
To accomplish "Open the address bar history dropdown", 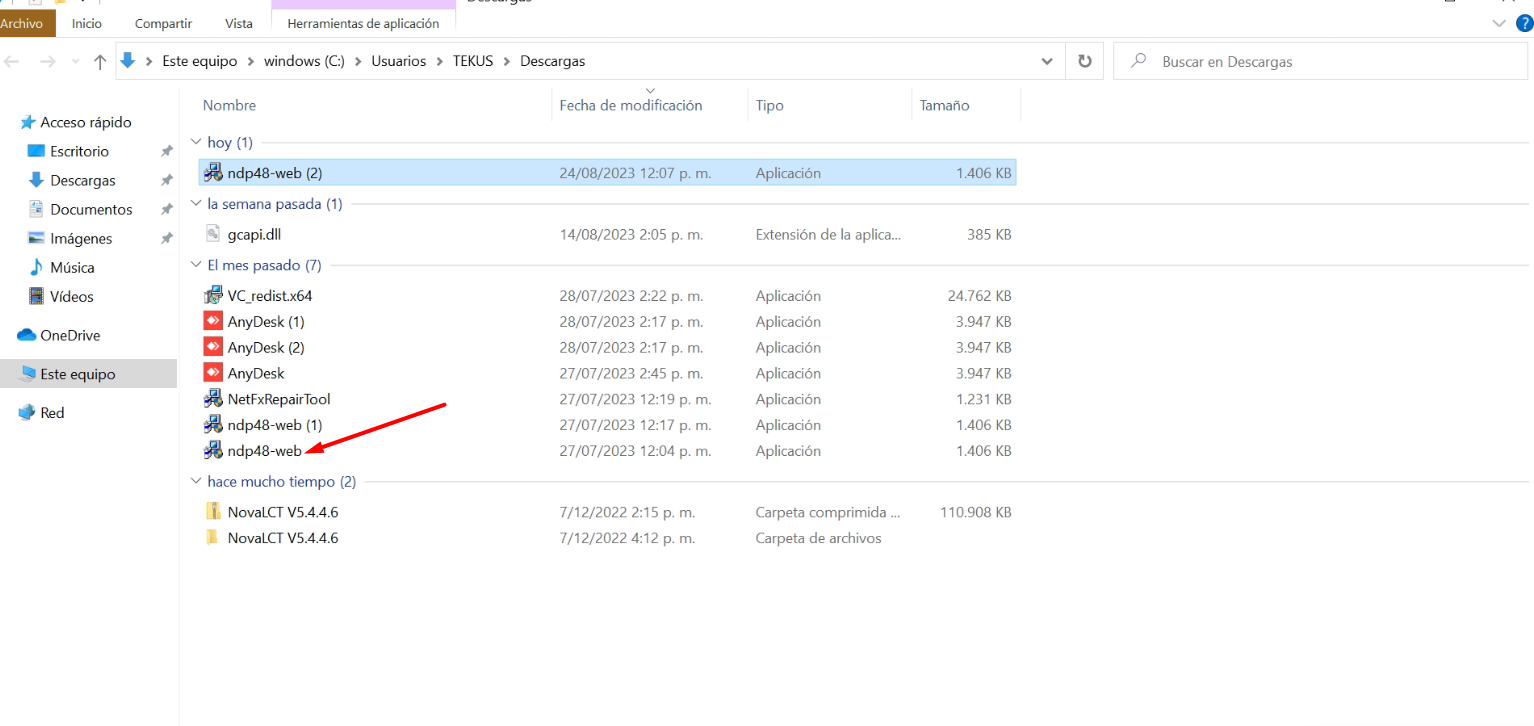I will (1047, 61).
